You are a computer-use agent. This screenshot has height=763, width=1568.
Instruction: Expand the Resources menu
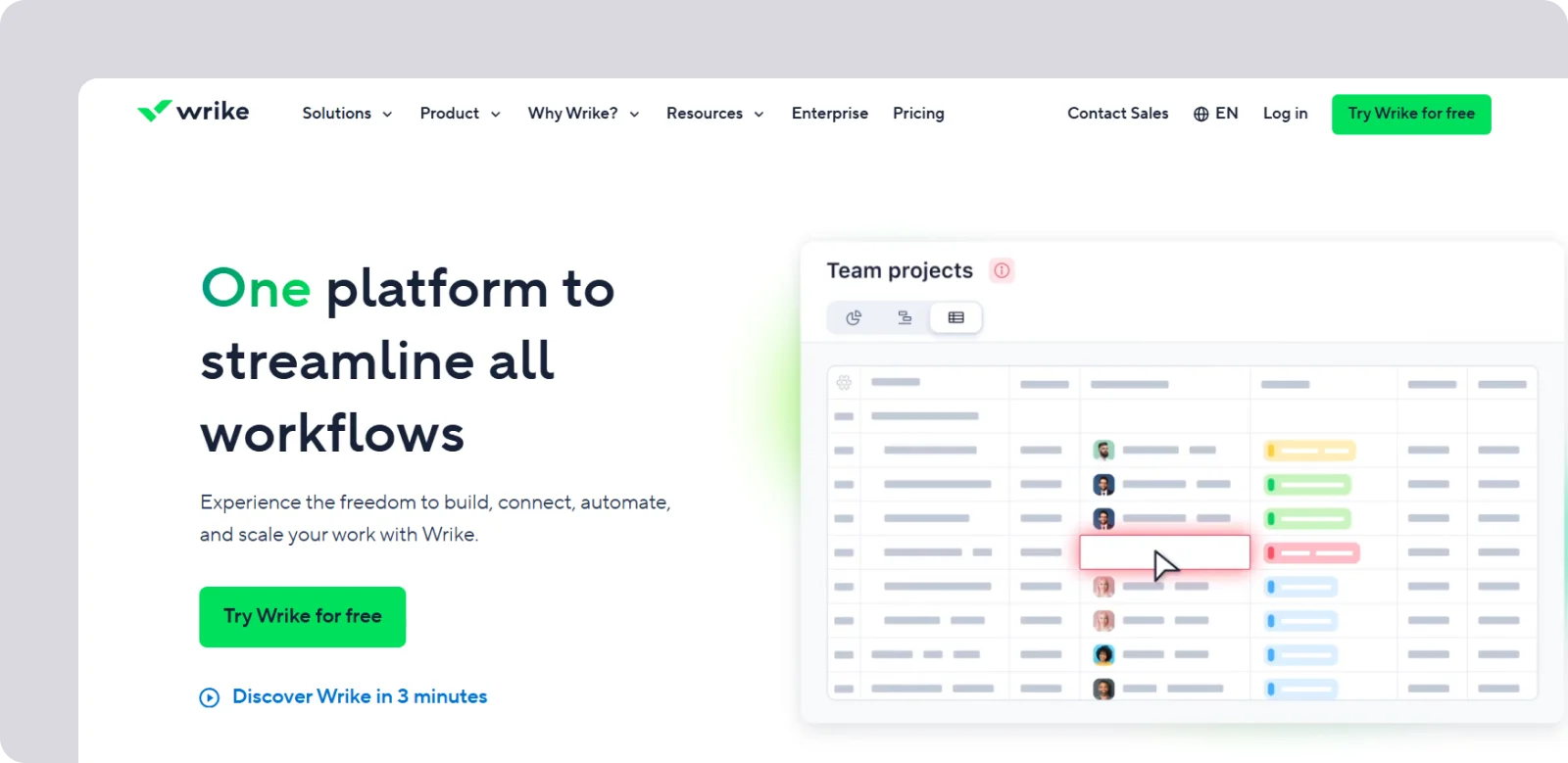[714, 114]
